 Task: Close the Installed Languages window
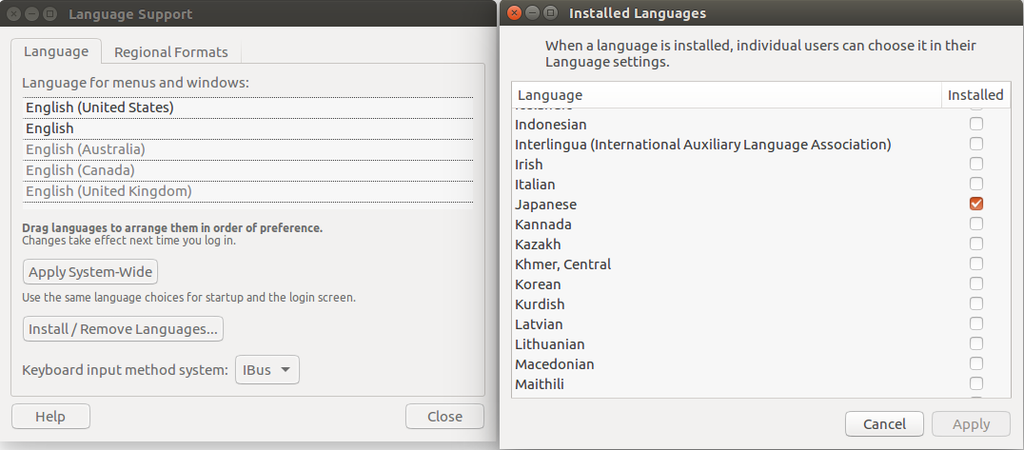(514, 13)
